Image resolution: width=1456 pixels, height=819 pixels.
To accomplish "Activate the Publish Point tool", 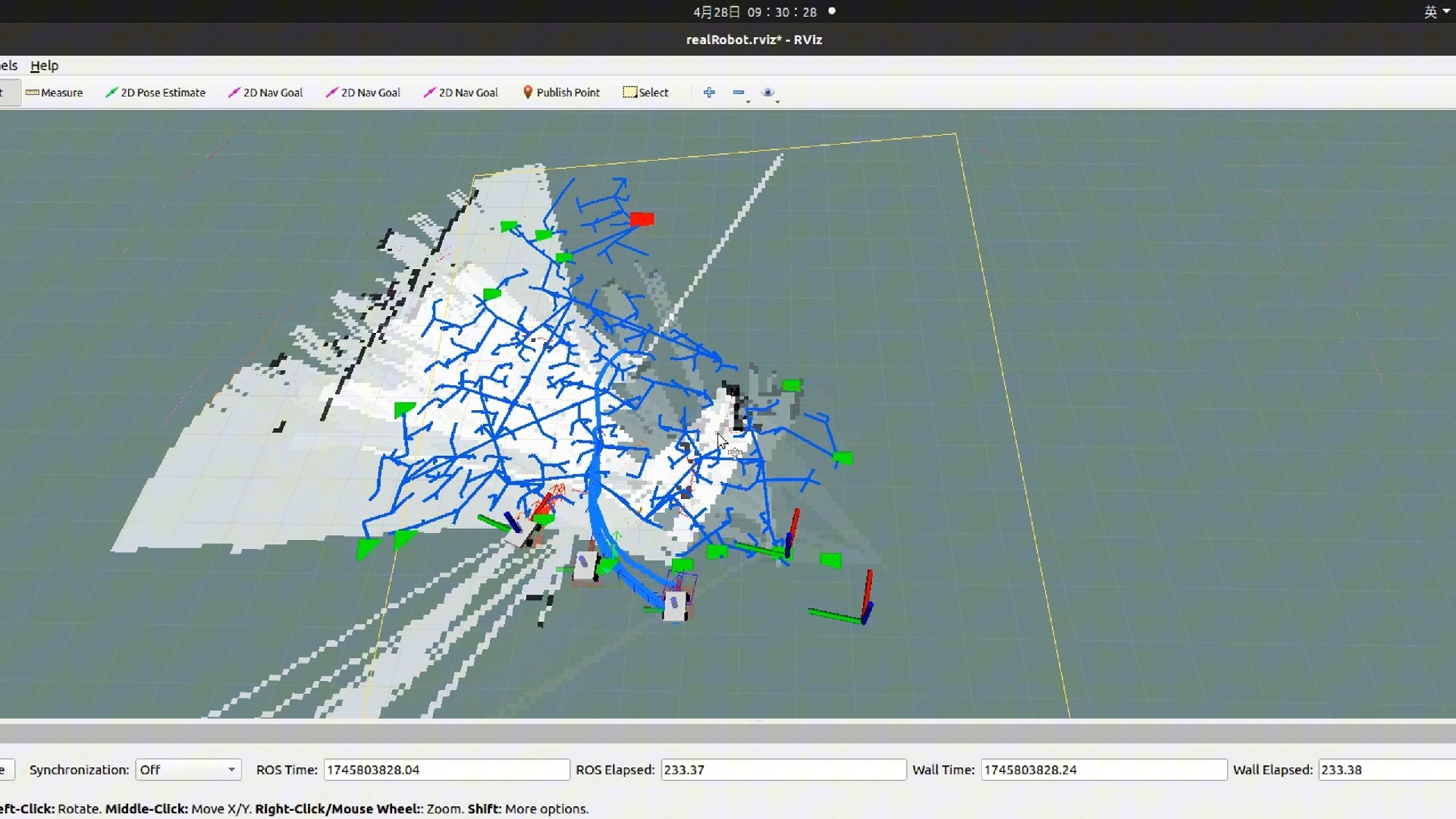I will click(x=561, y=93).
